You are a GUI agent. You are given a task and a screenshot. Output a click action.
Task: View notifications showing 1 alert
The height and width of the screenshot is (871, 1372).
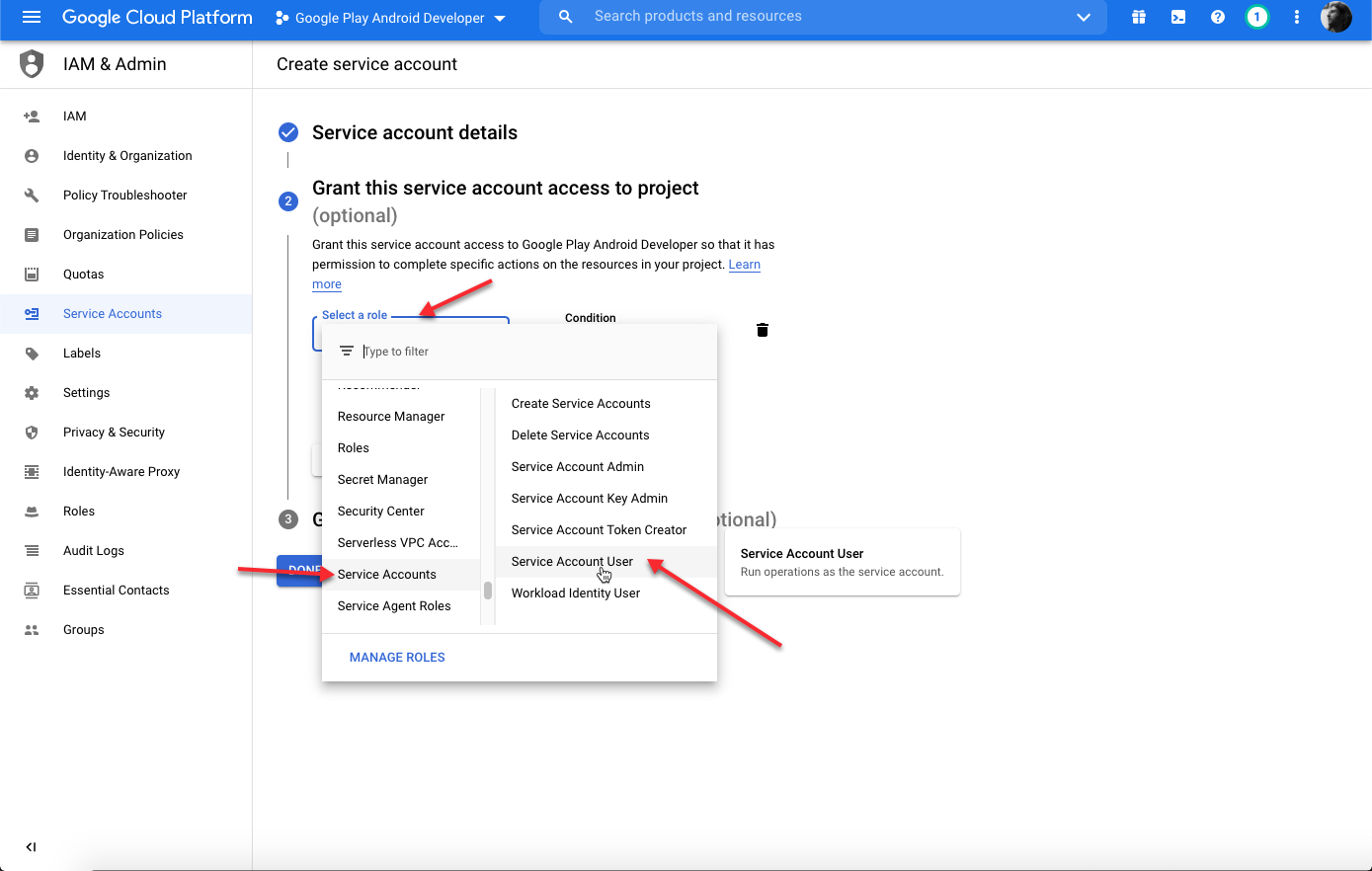(x=1256, y=17)
